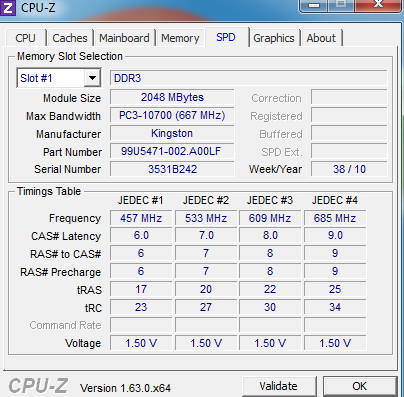Viewport: 404px width, 397px height.
Task: Click tRAS value 20
Action: pos(206,289)
